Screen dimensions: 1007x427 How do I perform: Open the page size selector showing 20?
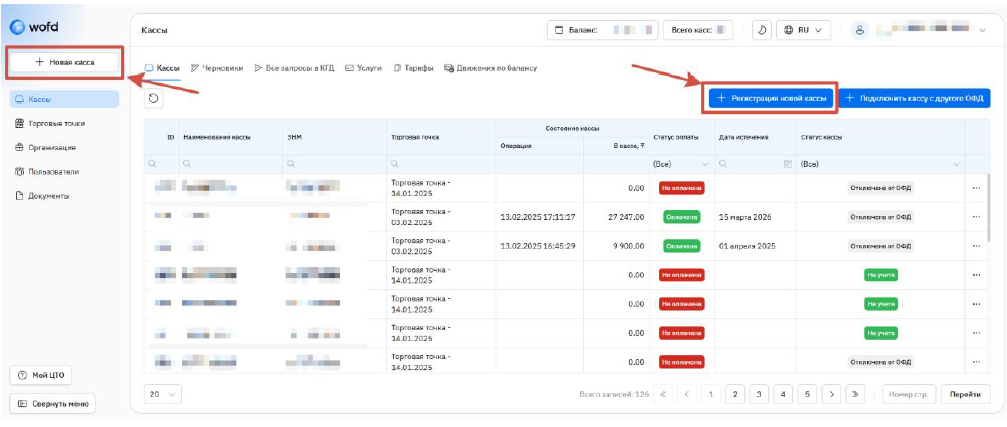[163, 394]
